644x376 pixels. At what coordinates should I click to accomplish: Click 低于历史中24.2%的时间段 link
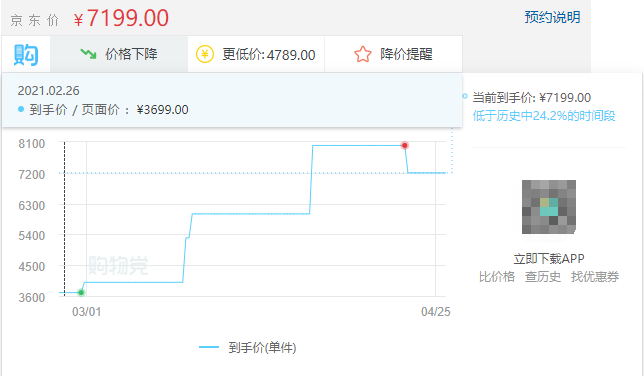click(x=544, y=116)
